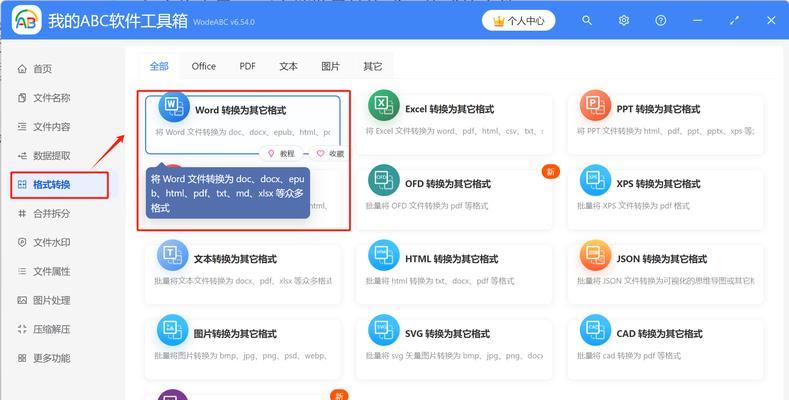Click the AB app logo icon
The height and width of the screenshot is (400, 789).
[27, 20]
